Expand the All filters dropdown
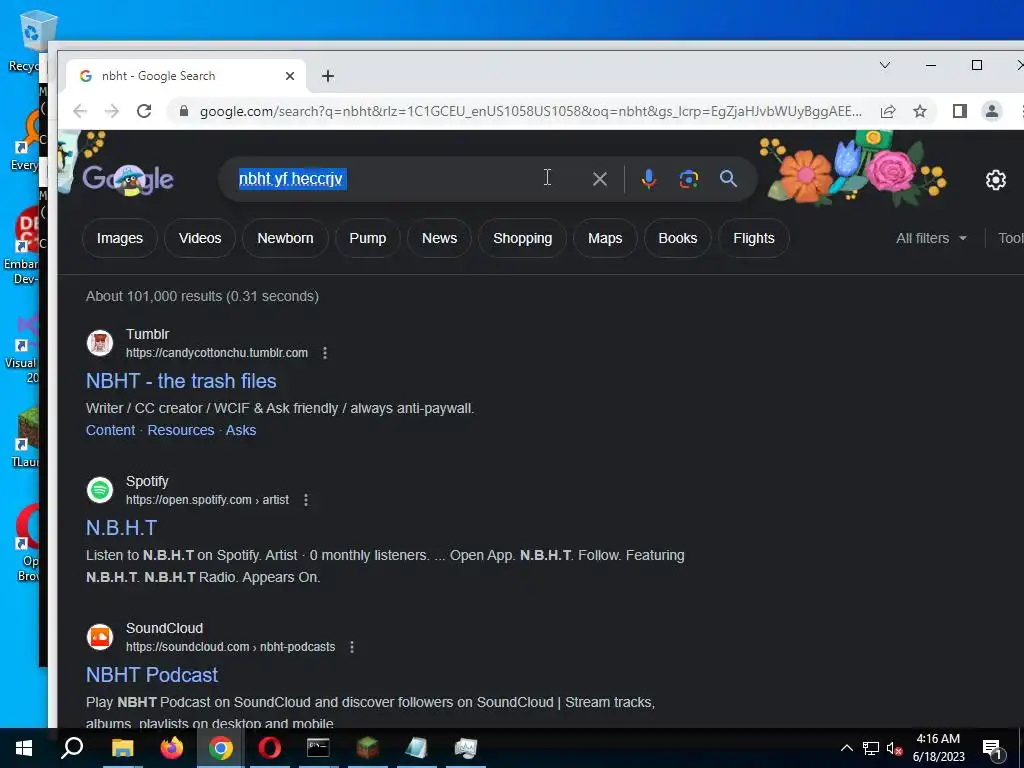The image size is (1024, 768). coord(931,238)
